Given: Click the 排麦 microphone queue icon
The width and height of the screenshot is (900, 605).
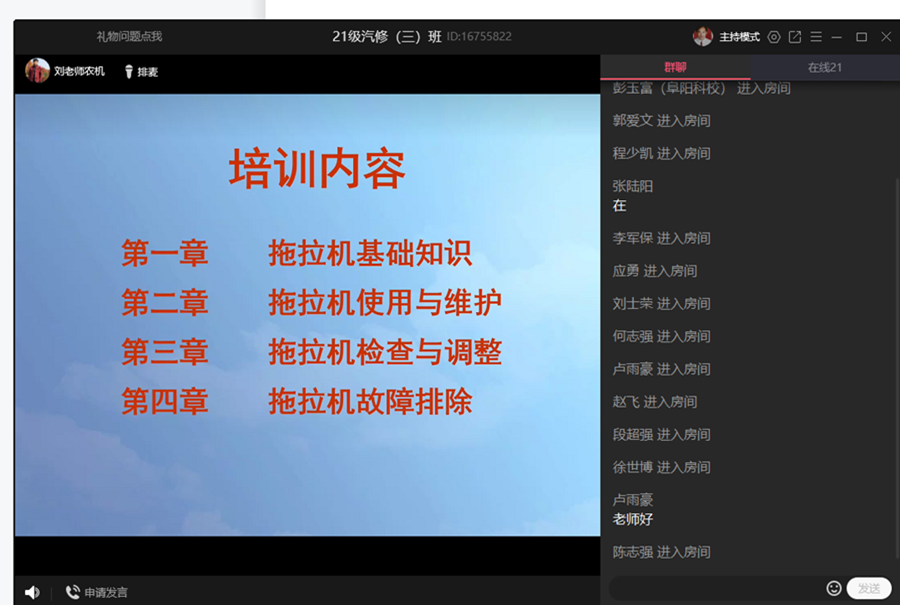Looking at the screenshot, I should click(129, 71).
